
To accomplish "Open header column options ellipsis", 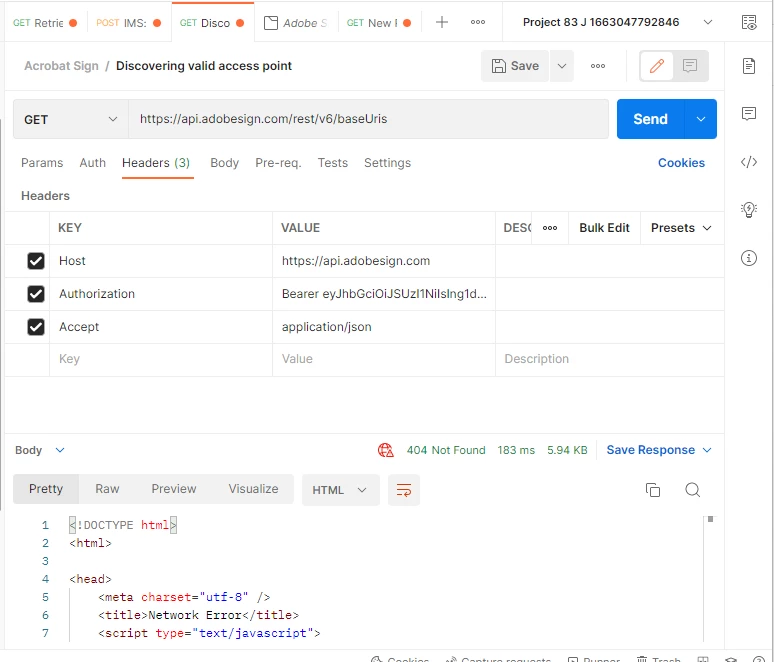I will [550, 228].
